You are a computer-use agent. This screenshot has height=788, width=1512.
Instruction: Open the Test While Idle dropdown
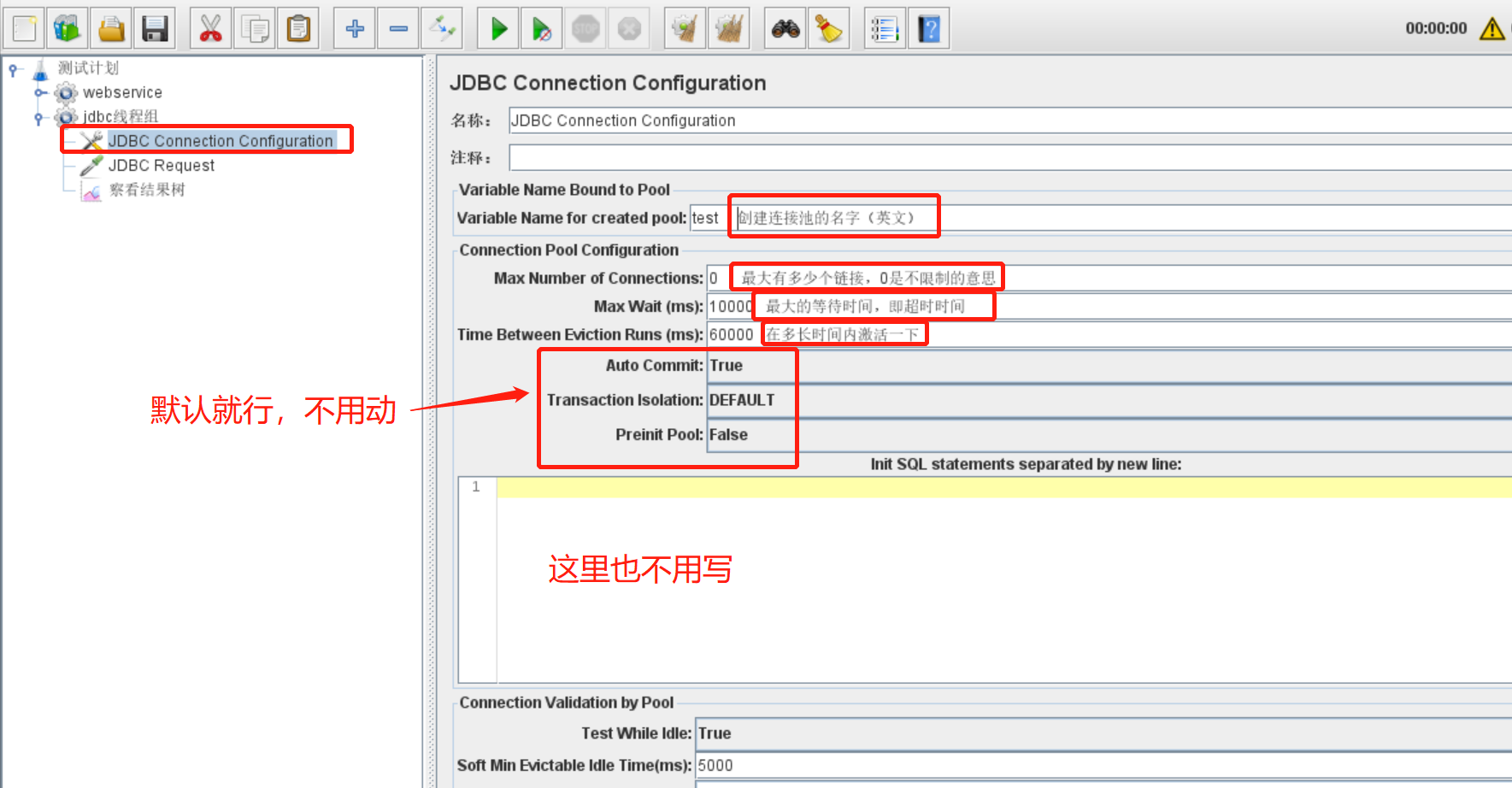pos(1103,733)
